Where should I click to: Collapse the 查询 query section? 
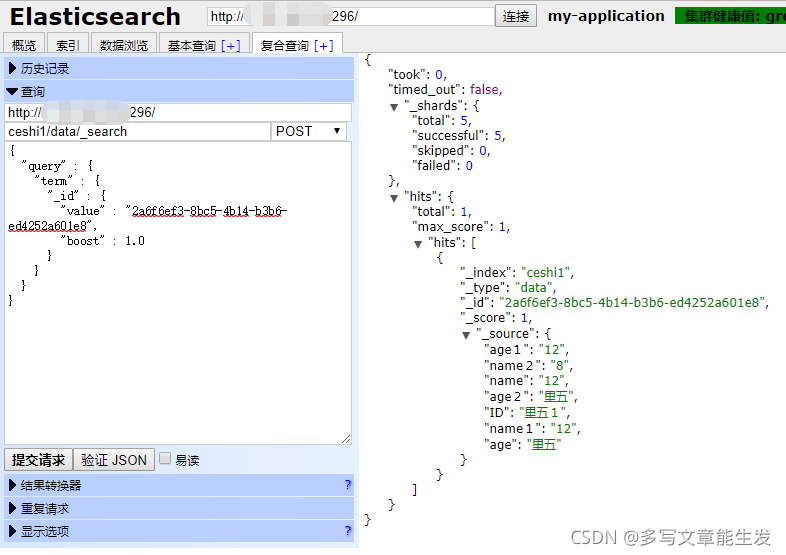(x=179, y=91)
